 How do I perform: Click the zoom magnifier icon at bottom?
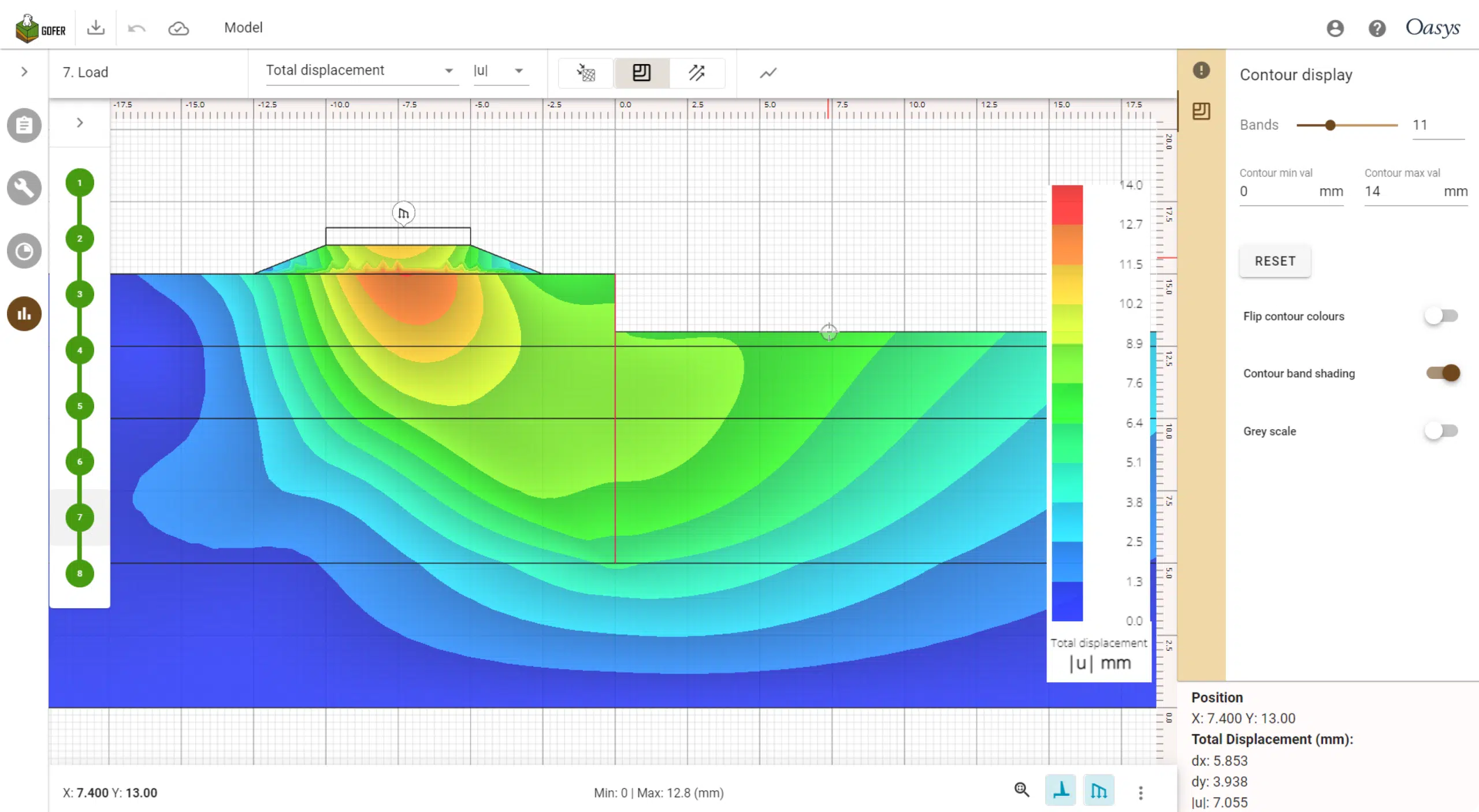coord(1021,790)
